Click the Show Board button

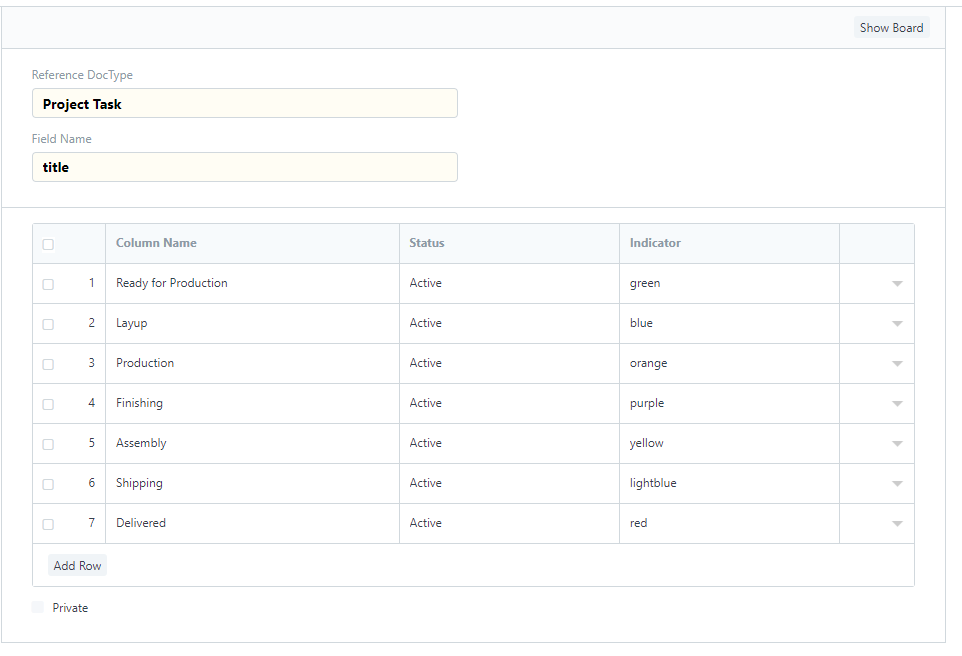pos(891,28)
